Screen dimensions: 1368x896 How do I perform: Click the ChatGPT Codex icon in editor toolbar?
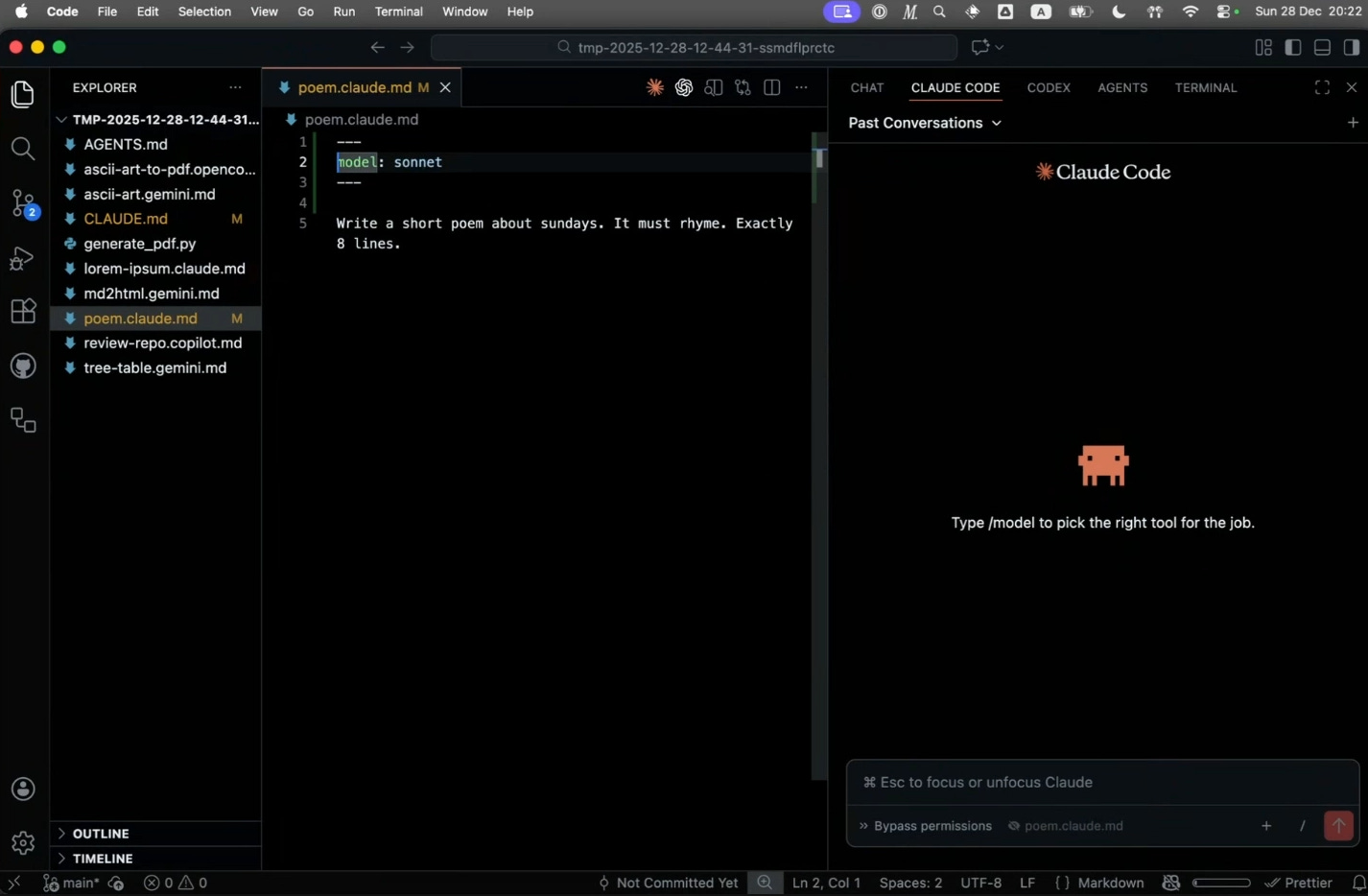pyautogui.click(x=684, y=87)
